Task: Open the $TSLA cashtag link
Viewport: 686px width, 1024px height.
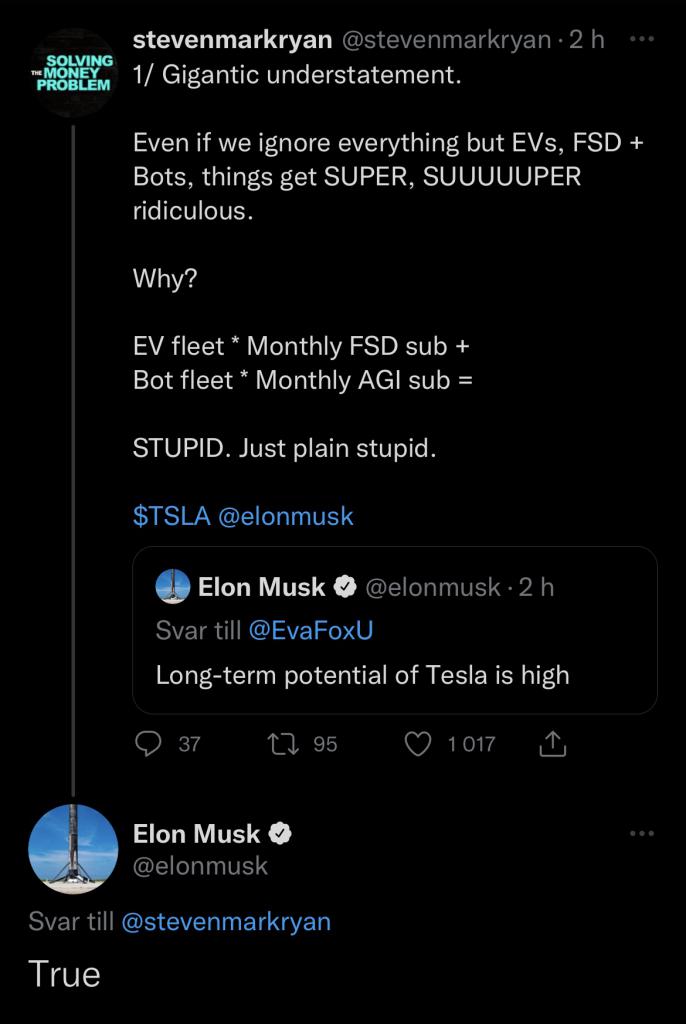Action: pos(171,516)
